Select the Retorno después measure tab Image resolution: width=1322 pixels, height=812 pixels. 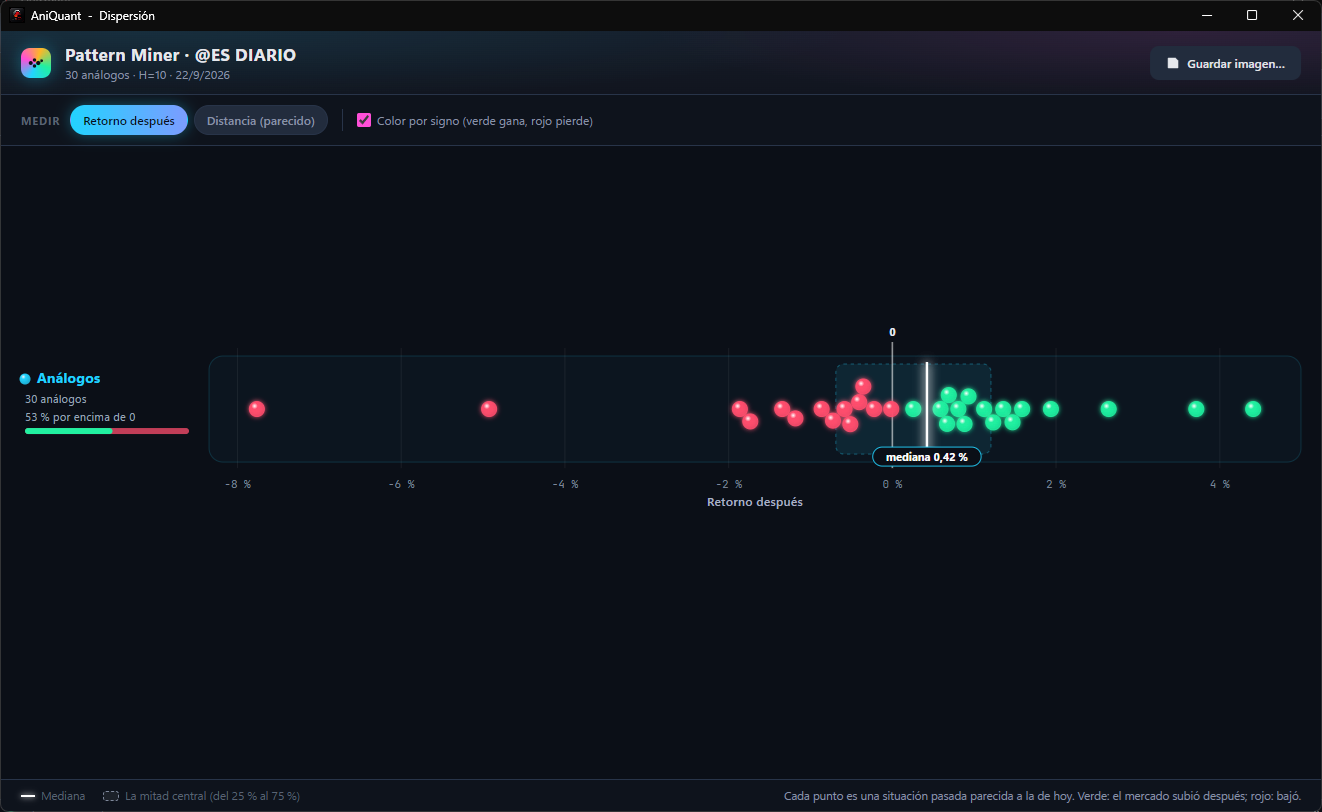coord(129,121)
